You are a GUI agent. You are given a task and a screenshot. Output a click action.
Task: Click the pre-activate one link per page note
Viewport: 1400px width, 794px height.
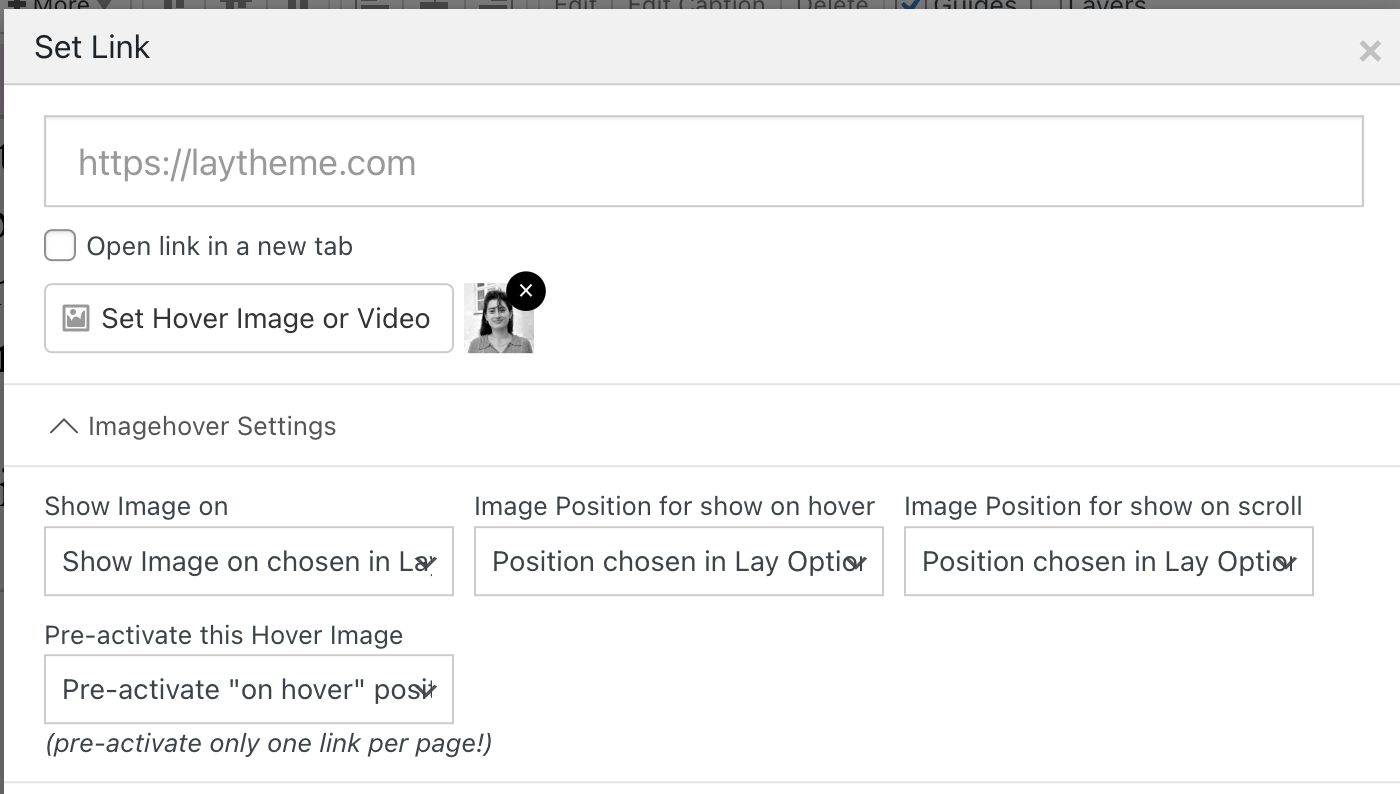(268, 743)
